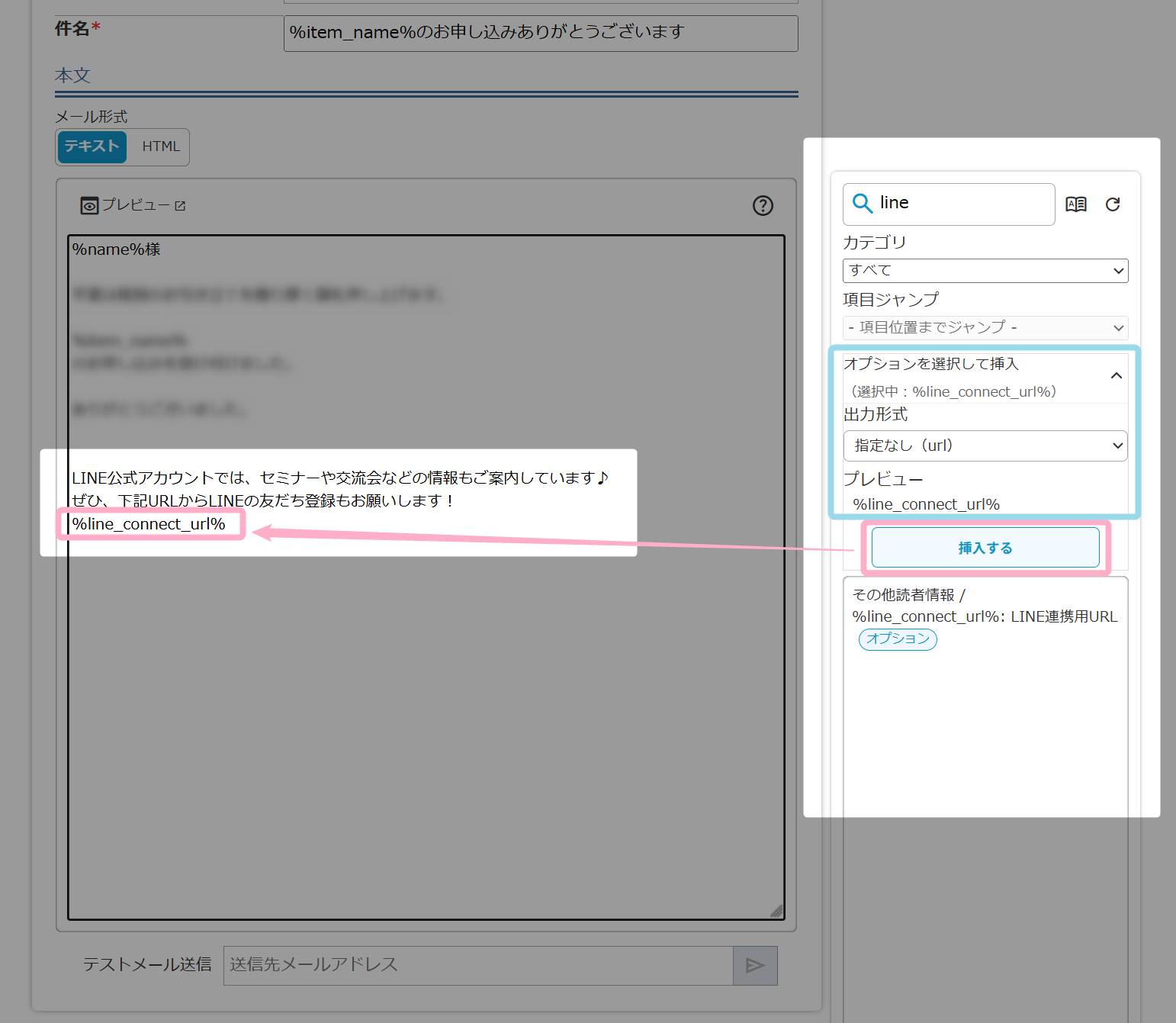Click the オプション badge on the variable
The width and height of the screenshot is (1176, 1023).
(898, 639)
